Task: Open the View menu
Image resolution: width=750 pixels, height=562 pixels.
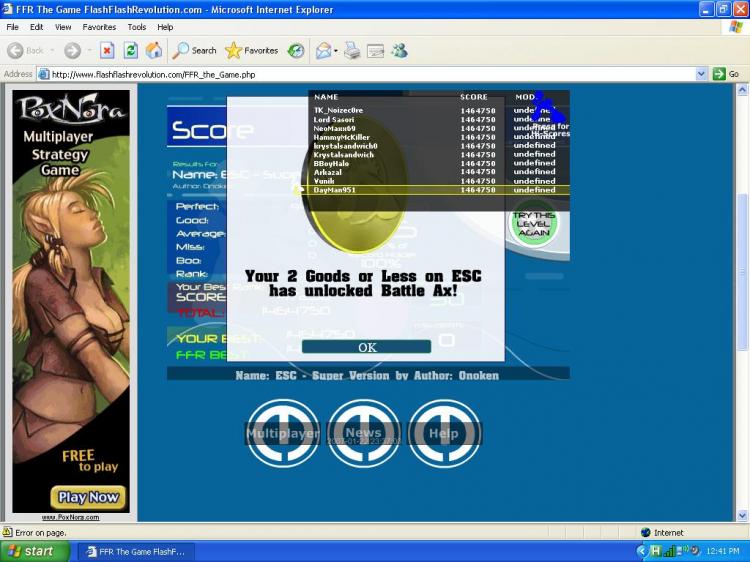Action: 63,27
